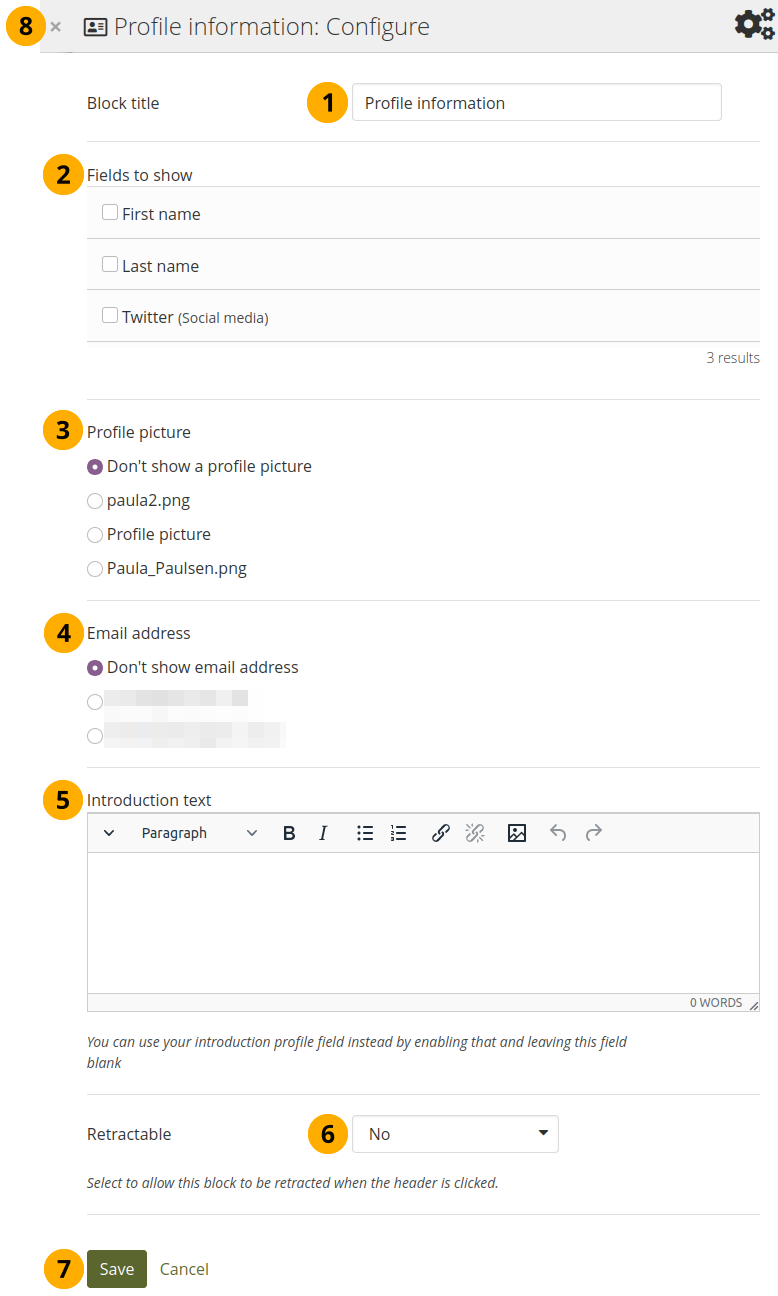Enable the First name checkbox
The height and width of the screenshot is (1296, 778).
point(110,213)
